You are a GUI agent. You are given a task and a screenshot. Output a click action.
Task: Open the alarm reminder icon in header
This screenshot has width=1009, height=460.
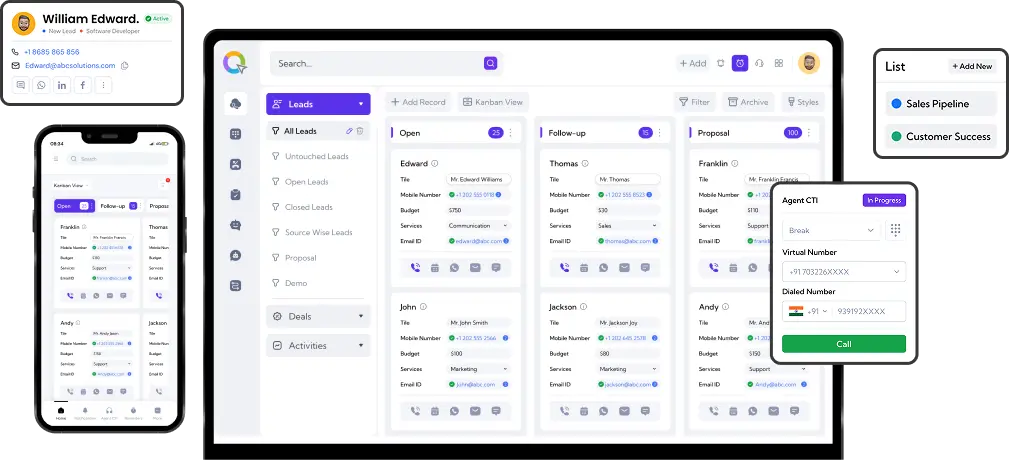pos(740,63)
